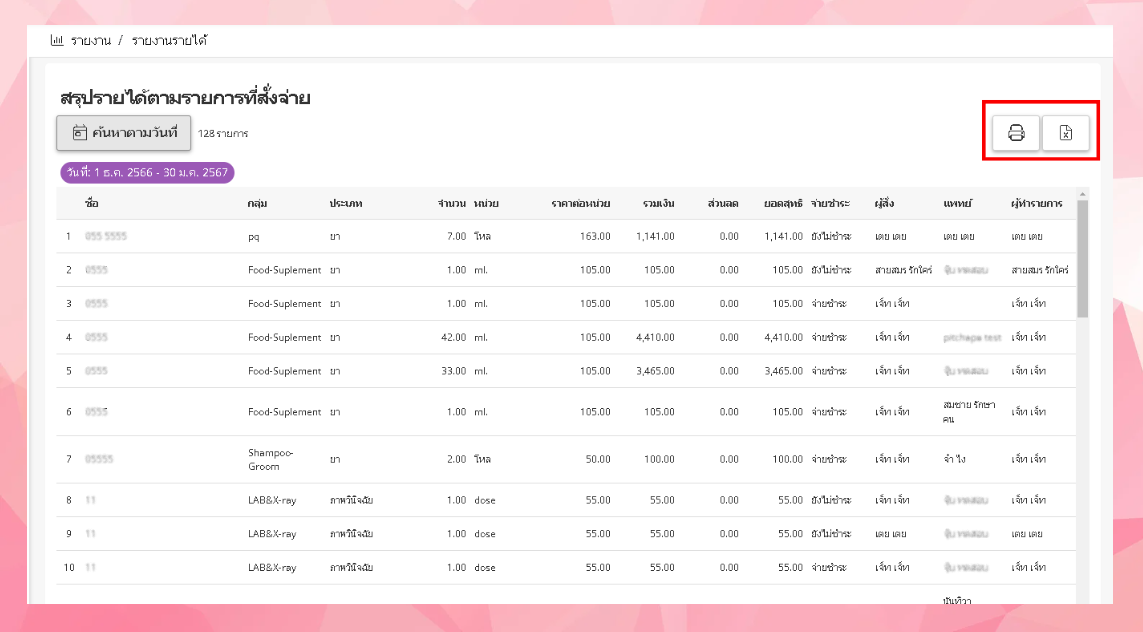Click the แพทย์ column header
Viewport: 1143px width, 632px height.
[958, 203]
